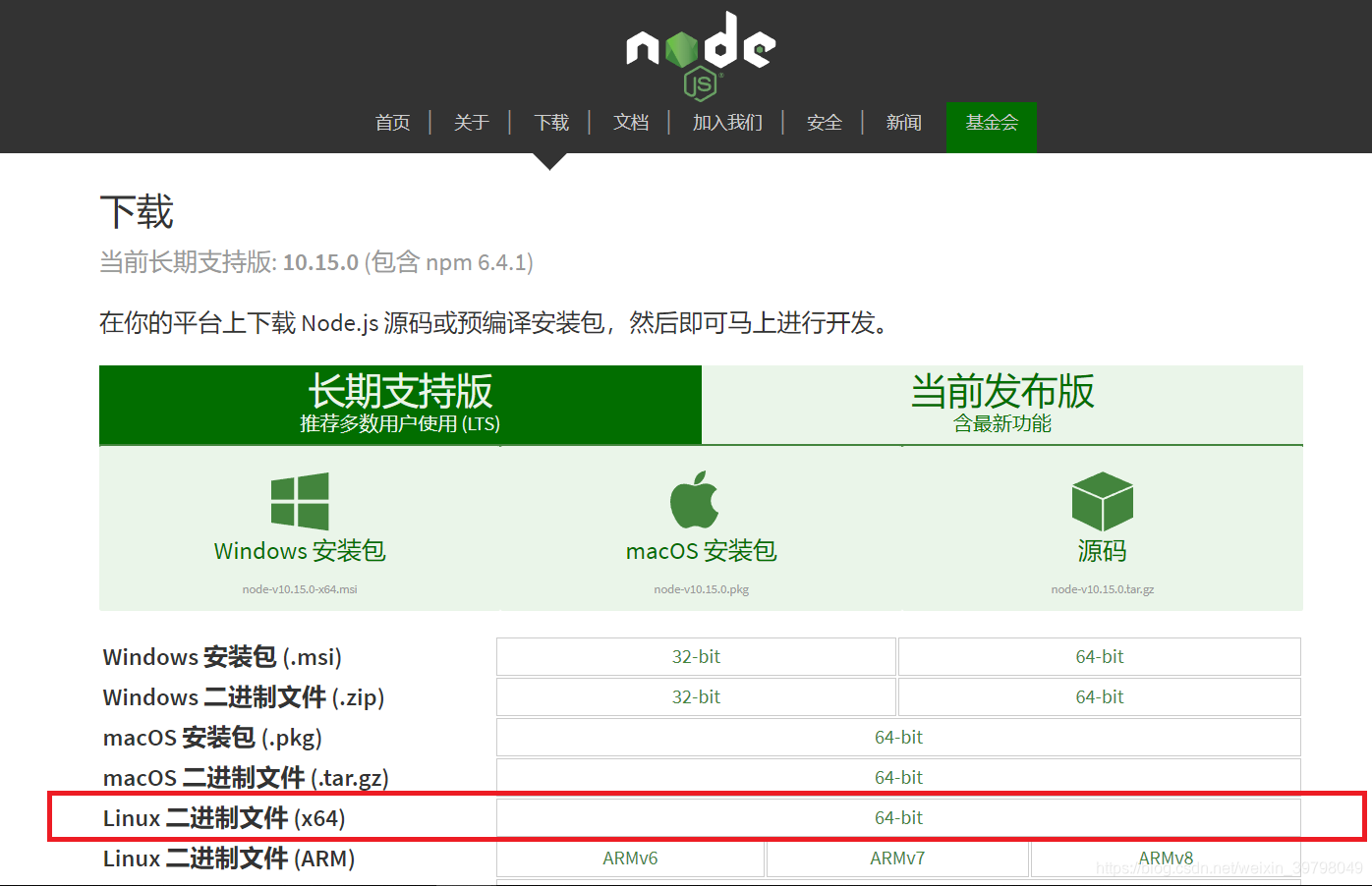The image size is (1372, 886).
Task: Download Windows .zip 32-bit binary
Action: point(696,697)
